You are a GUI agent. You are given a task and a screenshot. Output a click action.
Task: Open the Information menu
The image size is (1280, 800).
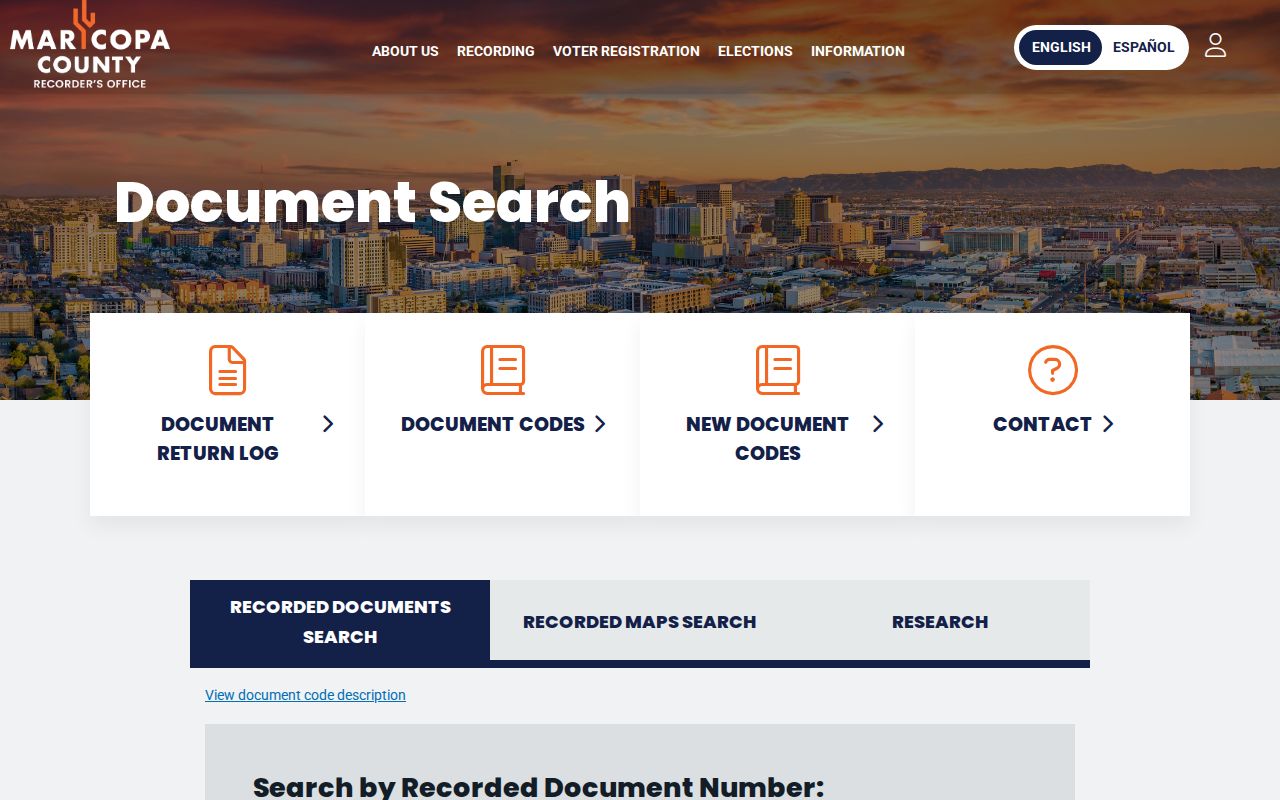(x=858, y=51)
